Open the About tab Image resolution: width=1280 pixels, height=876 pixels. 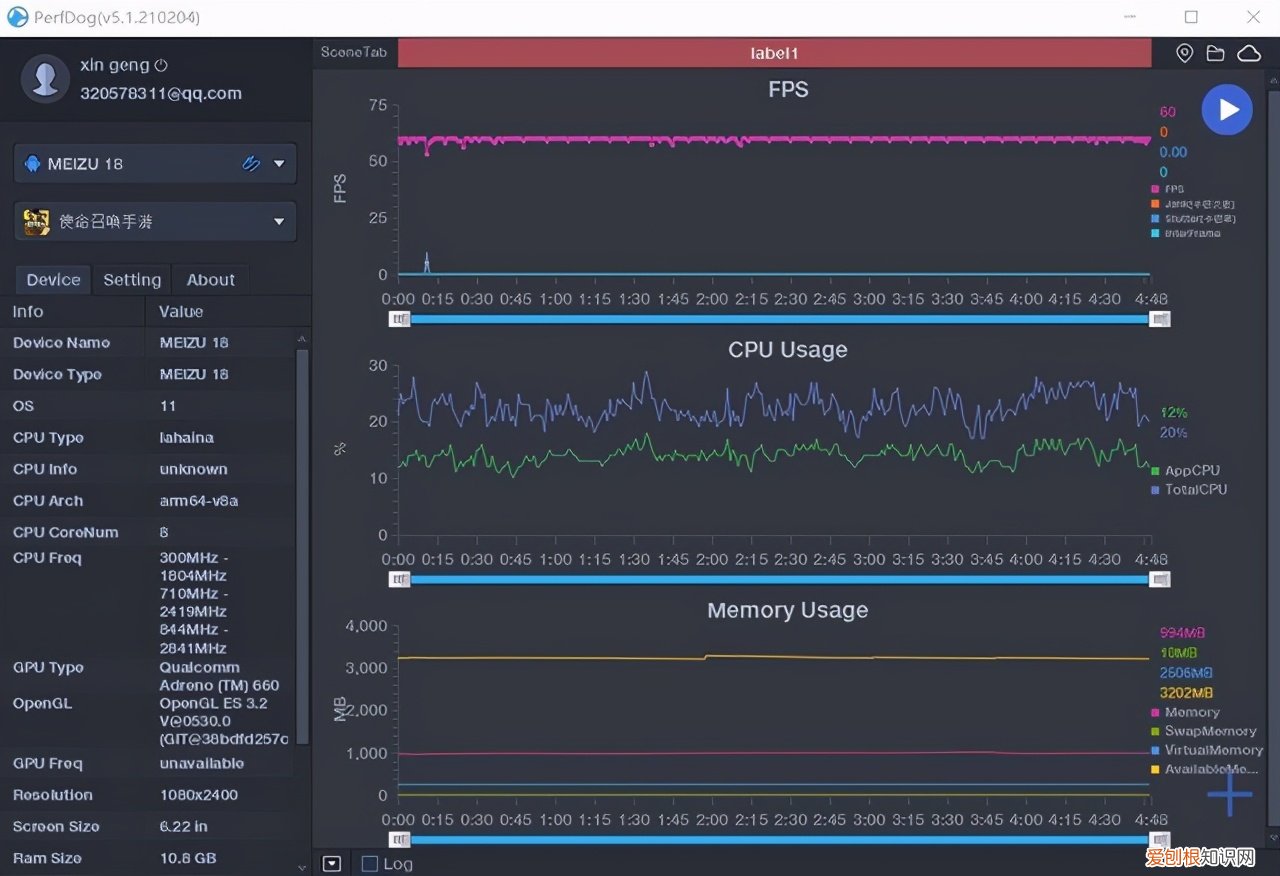pos(210,280)
